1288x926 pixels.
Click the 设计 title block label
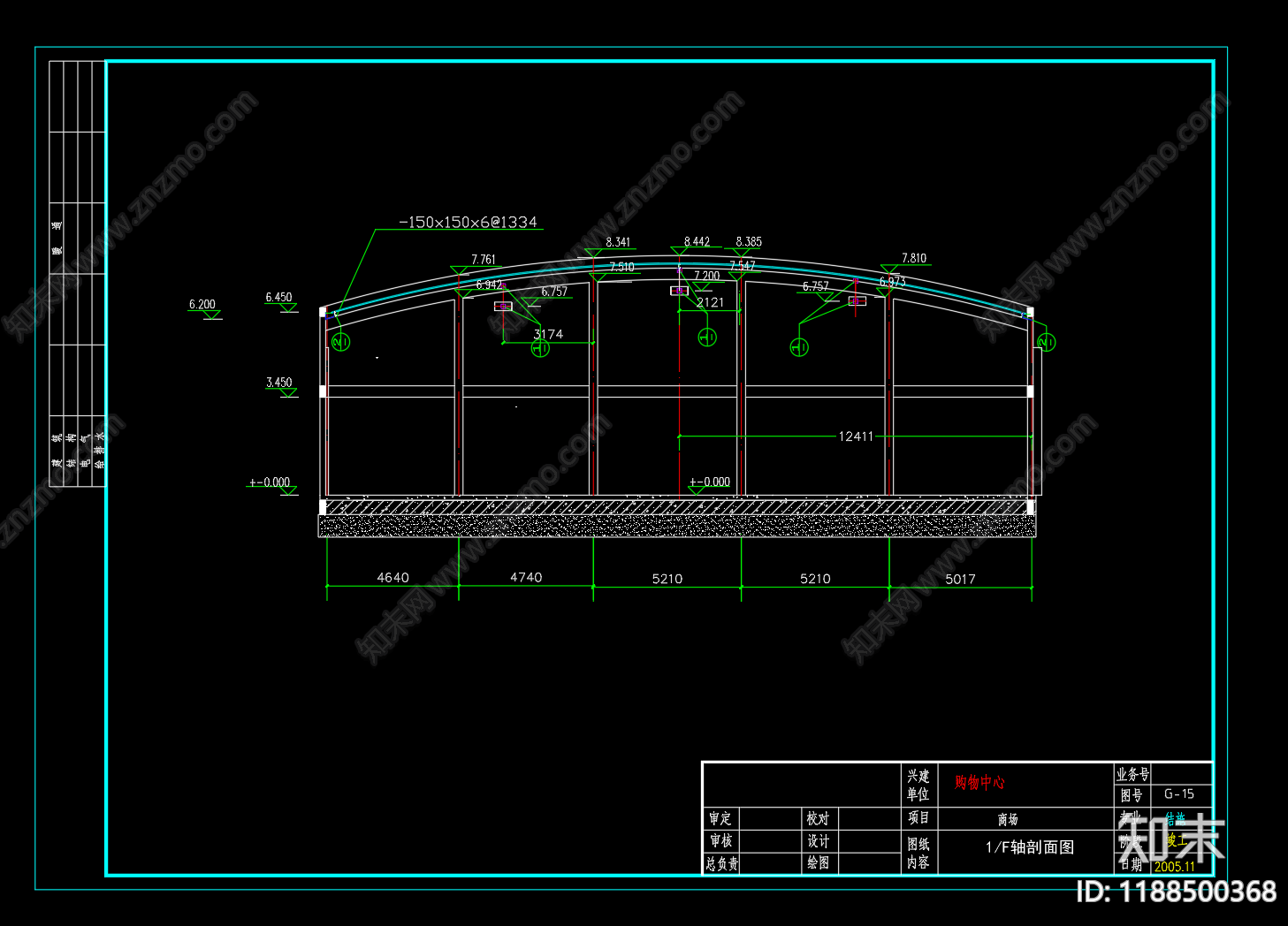(818, 841)
